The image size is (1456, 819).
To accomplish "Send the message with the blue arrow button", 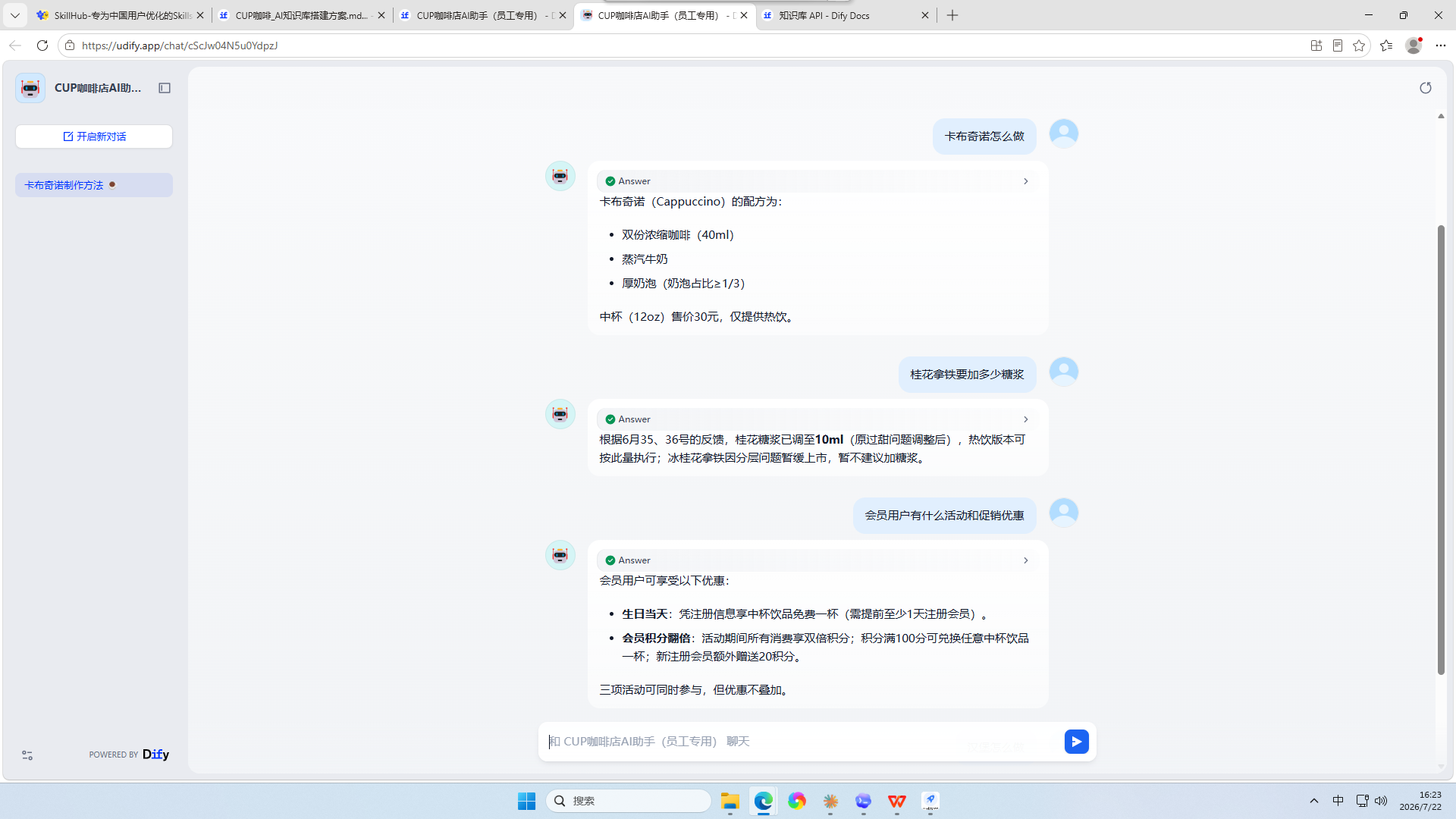I will pos(1076,741).
